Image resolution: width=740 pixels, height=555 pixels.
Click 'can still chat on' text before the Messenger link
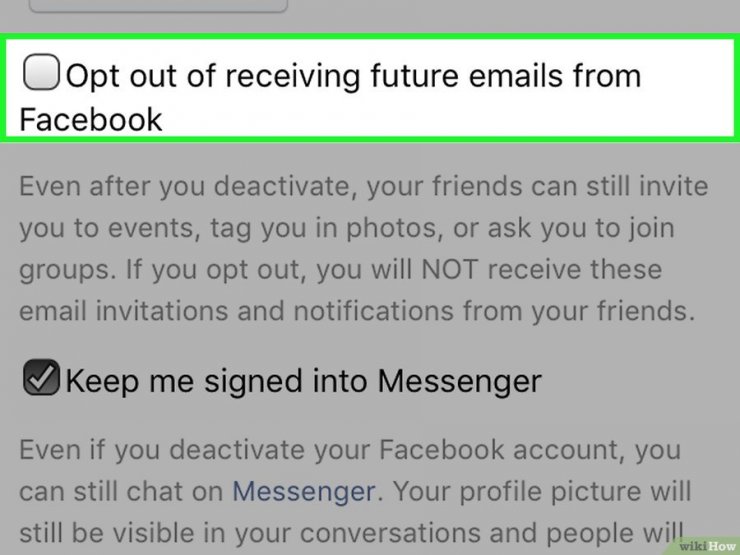[x=121, y=491]
